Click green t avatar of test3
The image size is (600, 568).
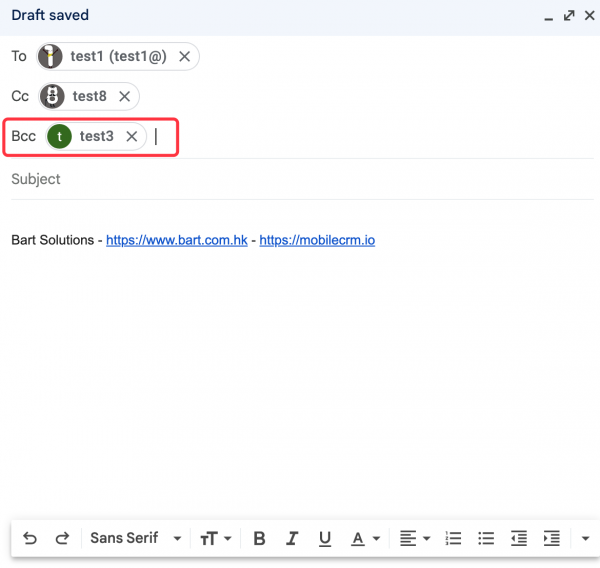coord(59,136)
